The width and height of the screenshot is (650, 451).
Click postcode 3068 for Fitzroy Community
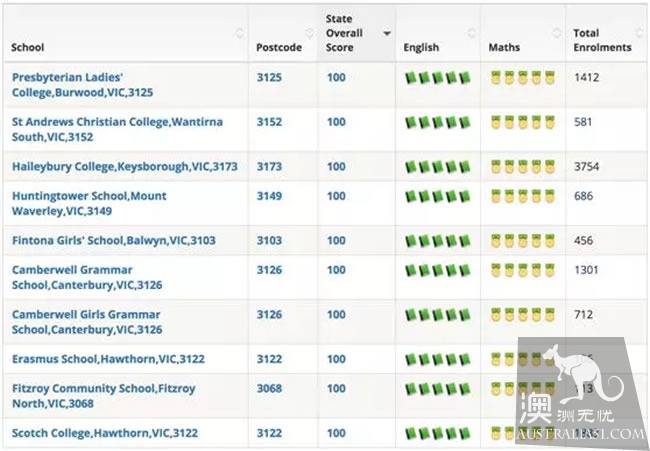[x=269, y=388]
